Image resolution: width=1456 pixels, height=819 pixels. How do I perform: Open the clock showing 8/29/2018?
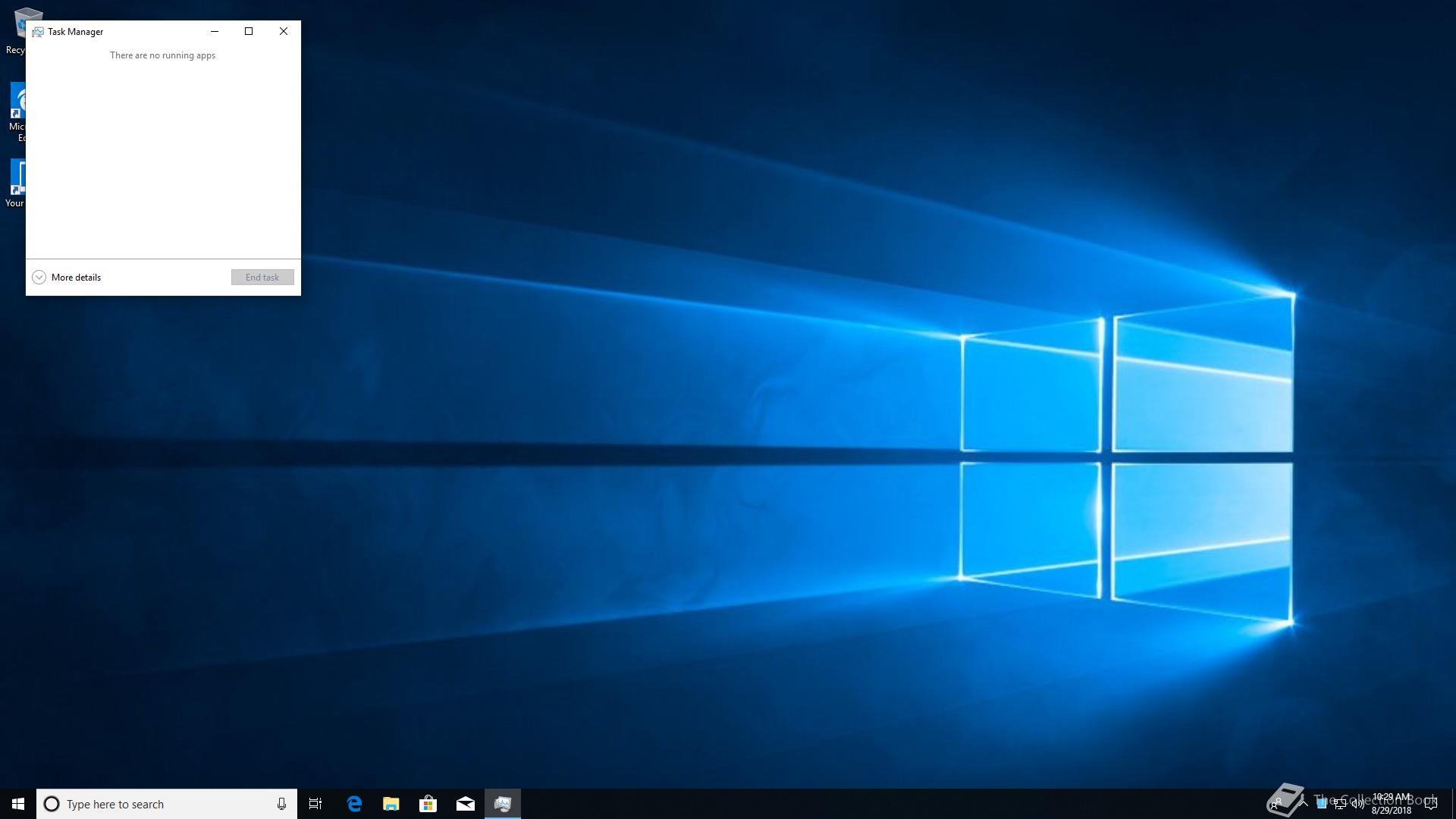(x=1392, y=804)
